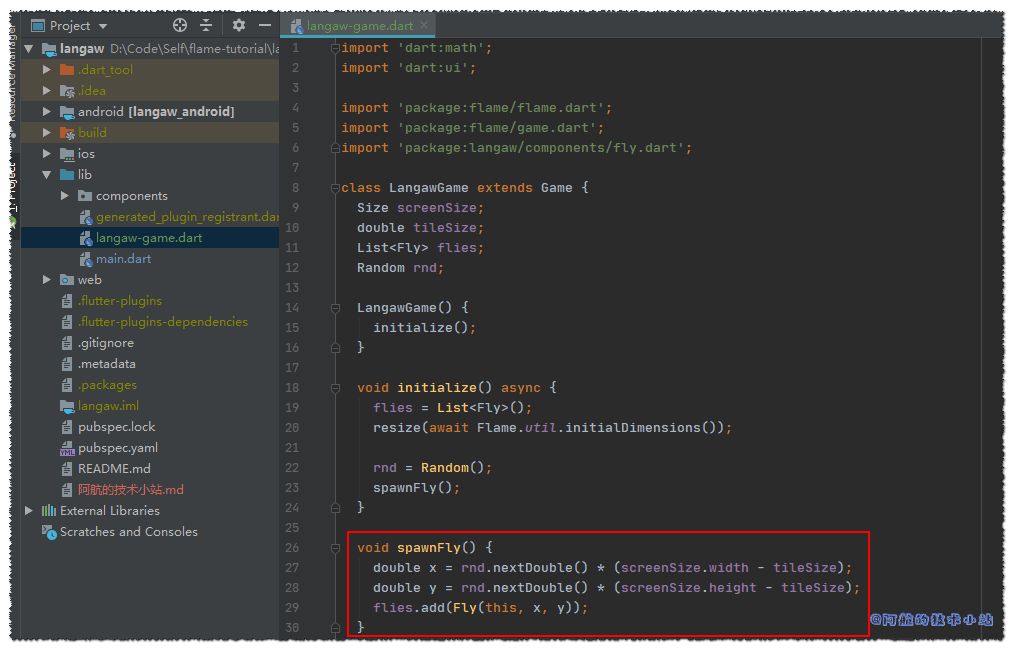This screenshot has width=1014, height=650.
Task: Click the main.dart file icon
Action: [x=86, y=259]
